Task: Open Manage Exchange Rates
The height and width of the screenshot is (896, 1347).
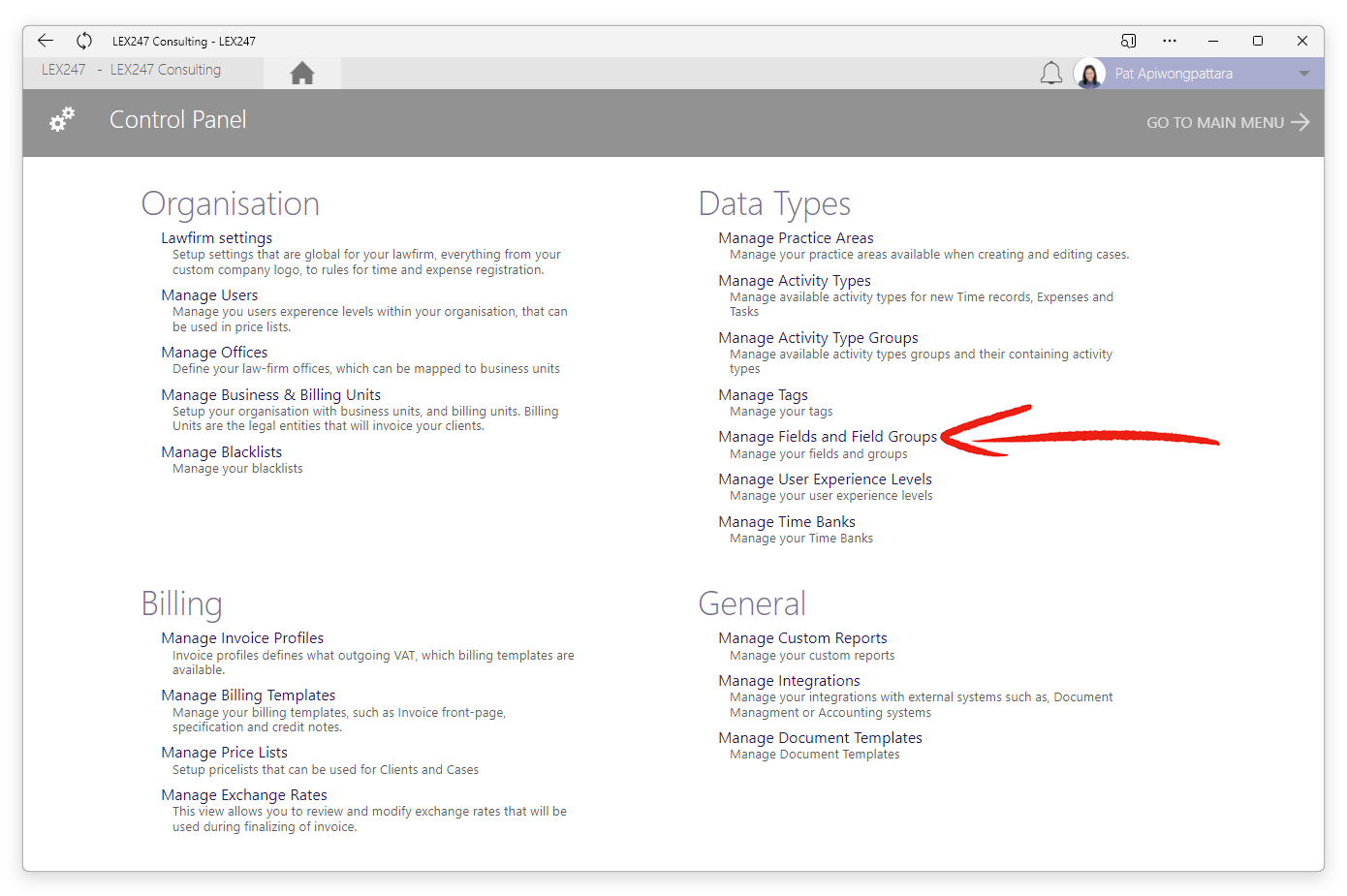Action: [x=243, y=795]
